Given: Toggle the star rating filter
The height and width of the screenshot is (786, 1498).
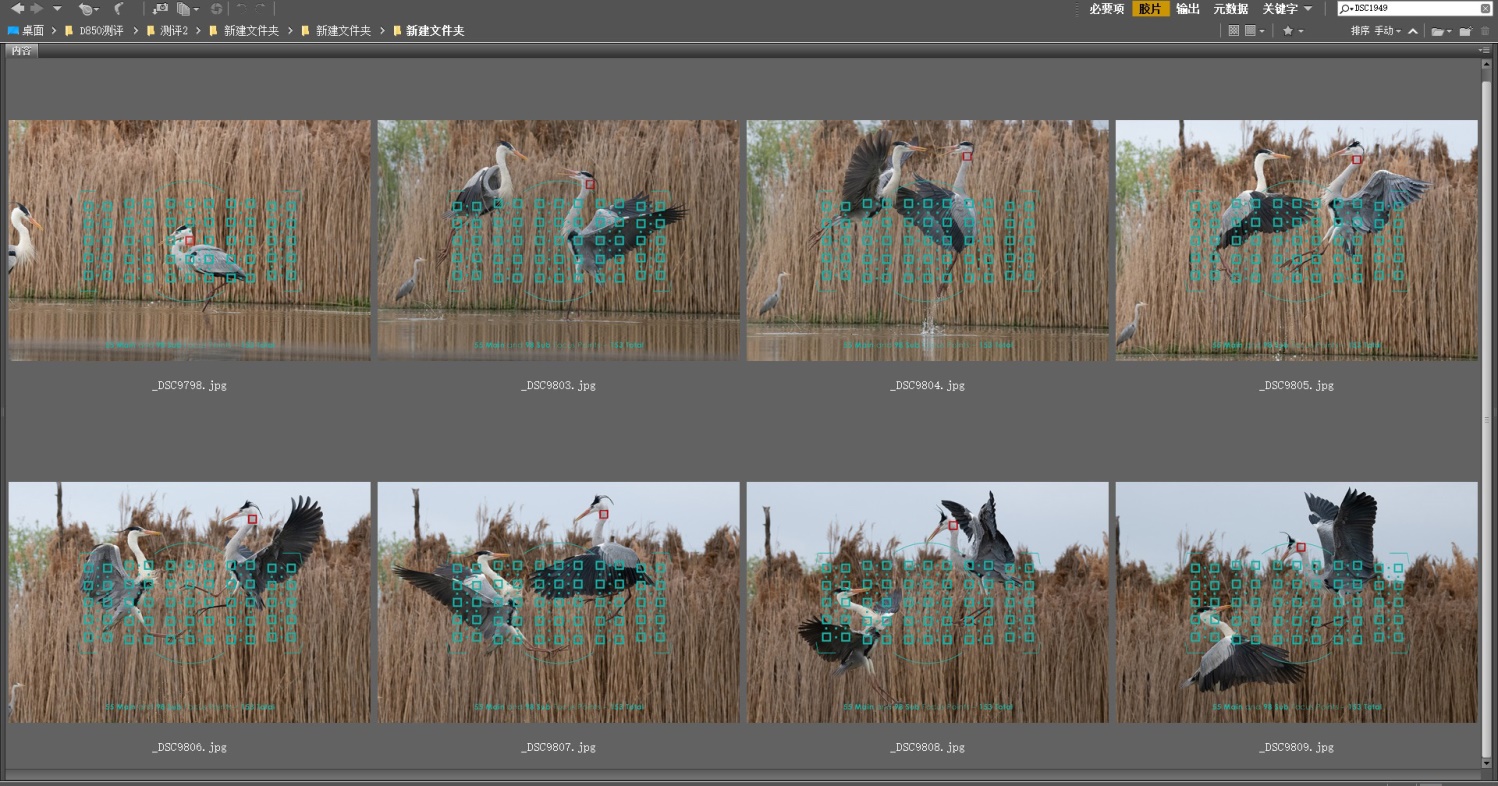Looking at the screenshot, I should [x=1289, y=30].
